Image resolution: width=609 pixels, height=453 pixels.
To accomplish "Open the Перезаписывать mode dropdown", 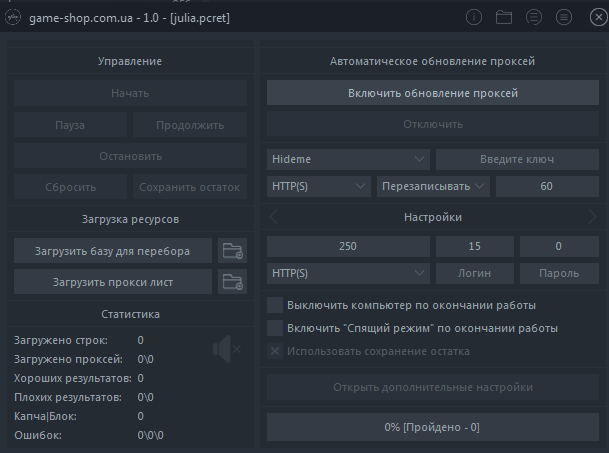I will (x=433, y=186).
